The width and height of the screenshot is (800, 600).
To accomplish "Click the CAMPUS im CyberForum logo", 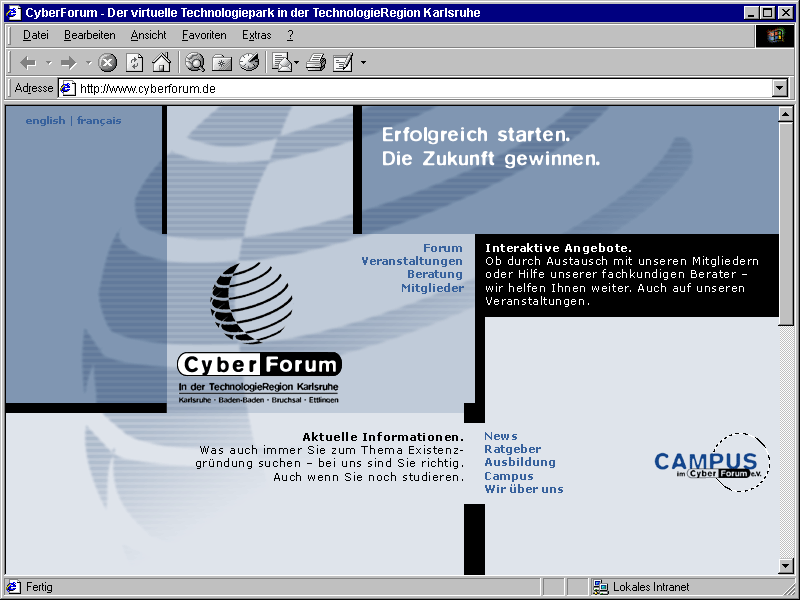I will click(x=712, y=462).
